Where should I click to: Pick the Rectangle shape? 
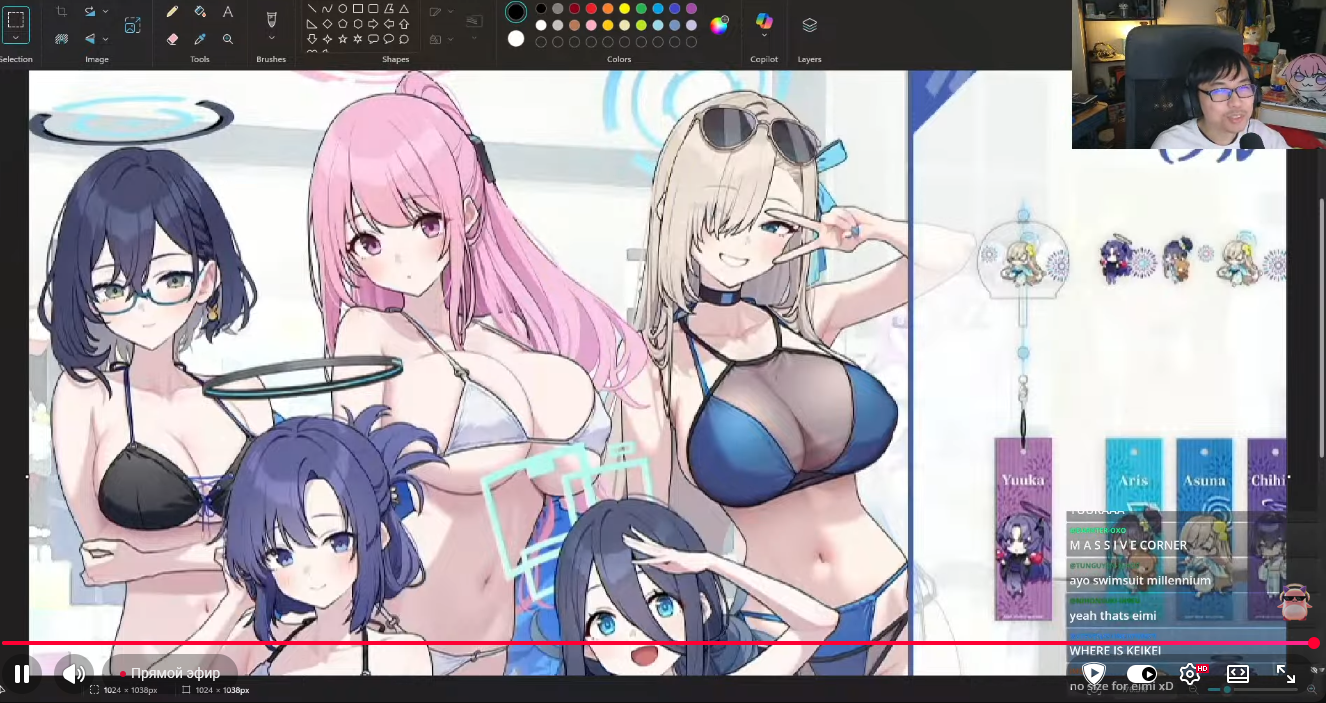pos(358,9)
